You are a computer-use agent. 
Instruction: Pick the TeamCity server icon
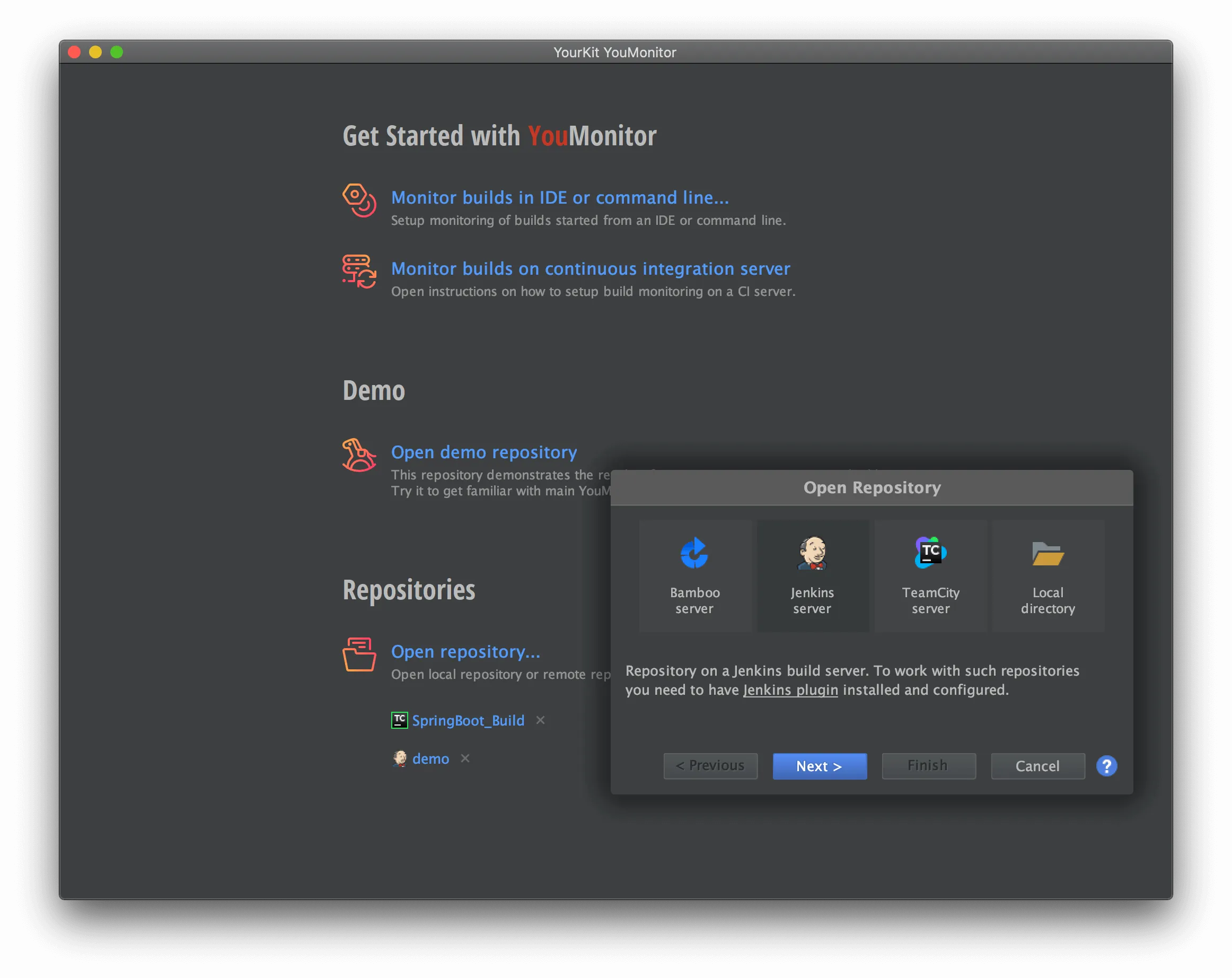[930, 553]
